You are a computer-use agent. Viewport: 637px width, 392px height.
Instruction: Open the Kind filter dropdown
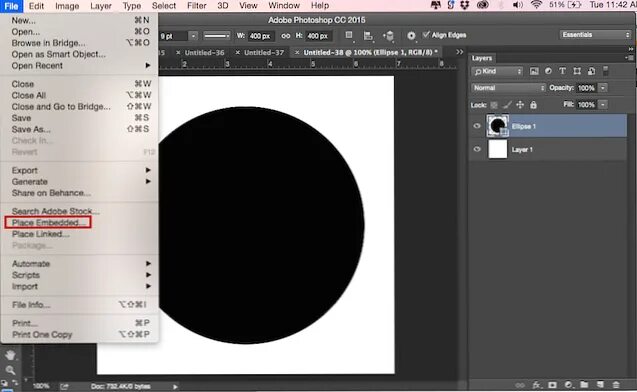pos(498,71)
